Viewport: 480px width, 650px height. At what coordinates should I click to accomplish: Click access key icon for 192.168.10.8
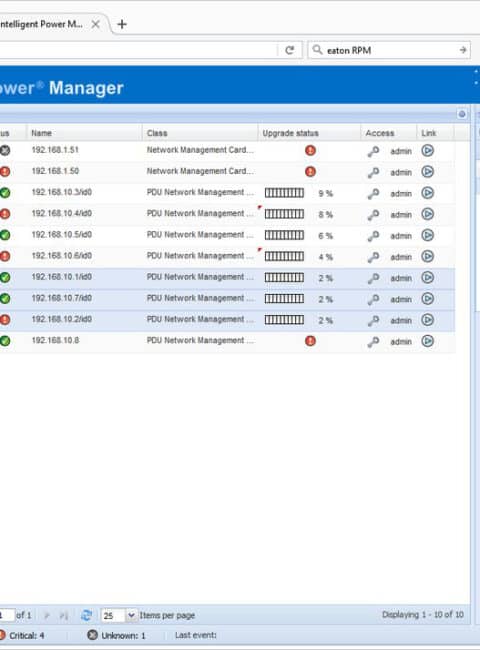tap(373, 342)
